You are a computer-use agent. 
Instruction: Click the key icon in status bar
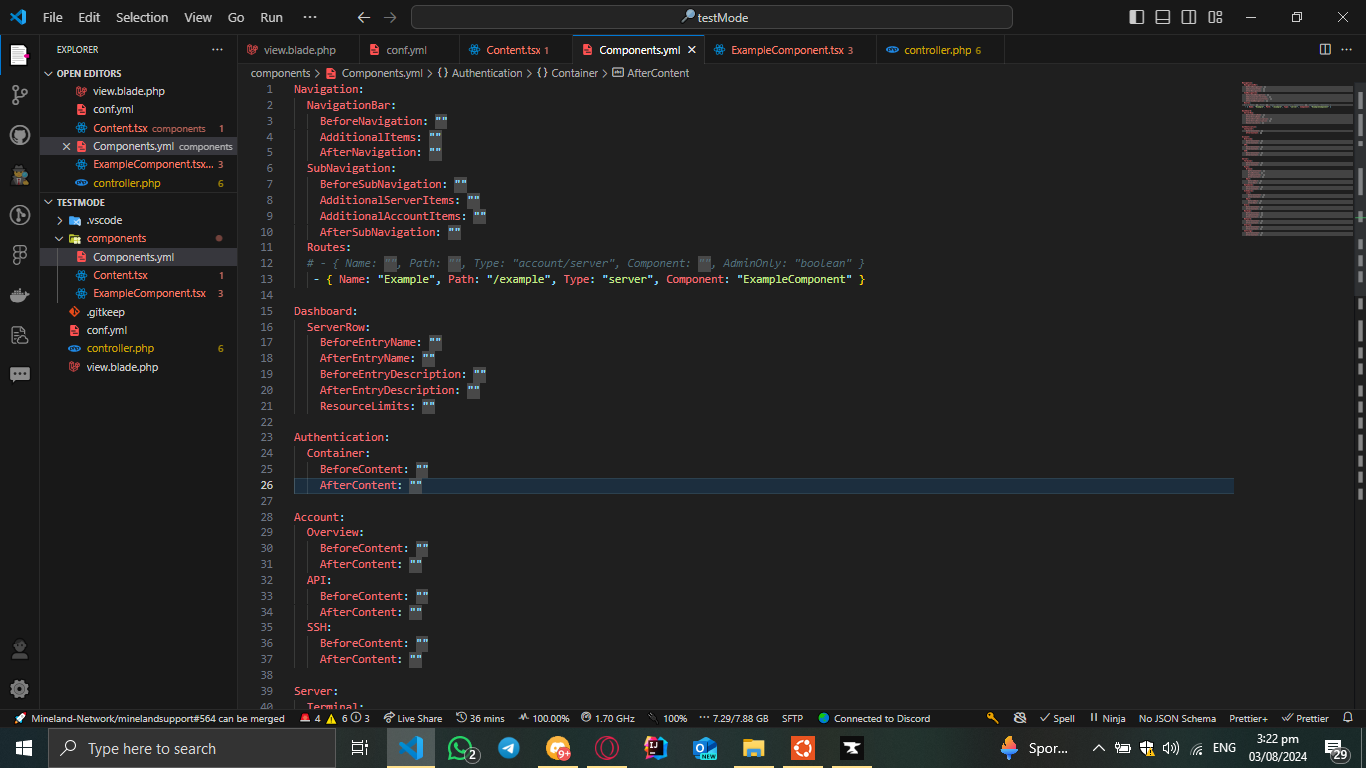pyautogui.click(x=993, y=718)
